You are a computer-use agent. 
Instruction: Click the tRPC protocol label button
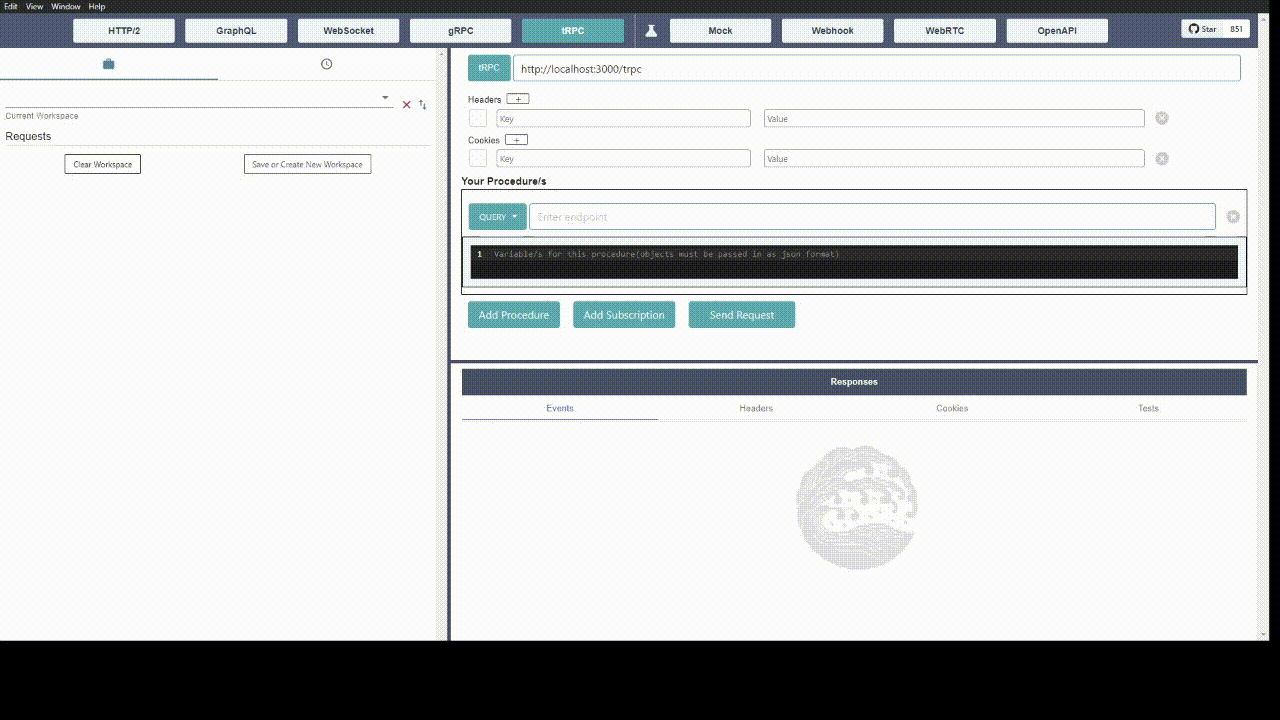point(489,68)
